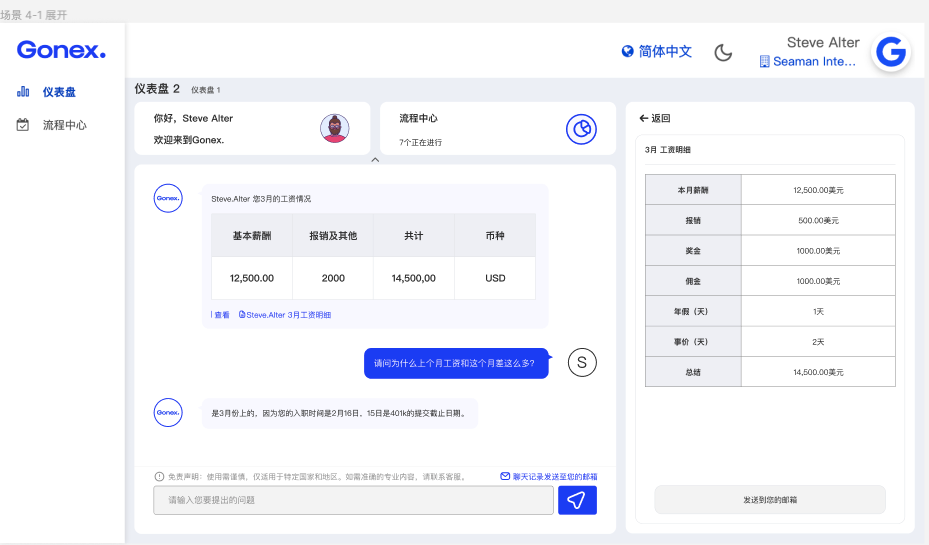
Task: Open the Seaman Inte... company link
Action: [x=814, y=62]
